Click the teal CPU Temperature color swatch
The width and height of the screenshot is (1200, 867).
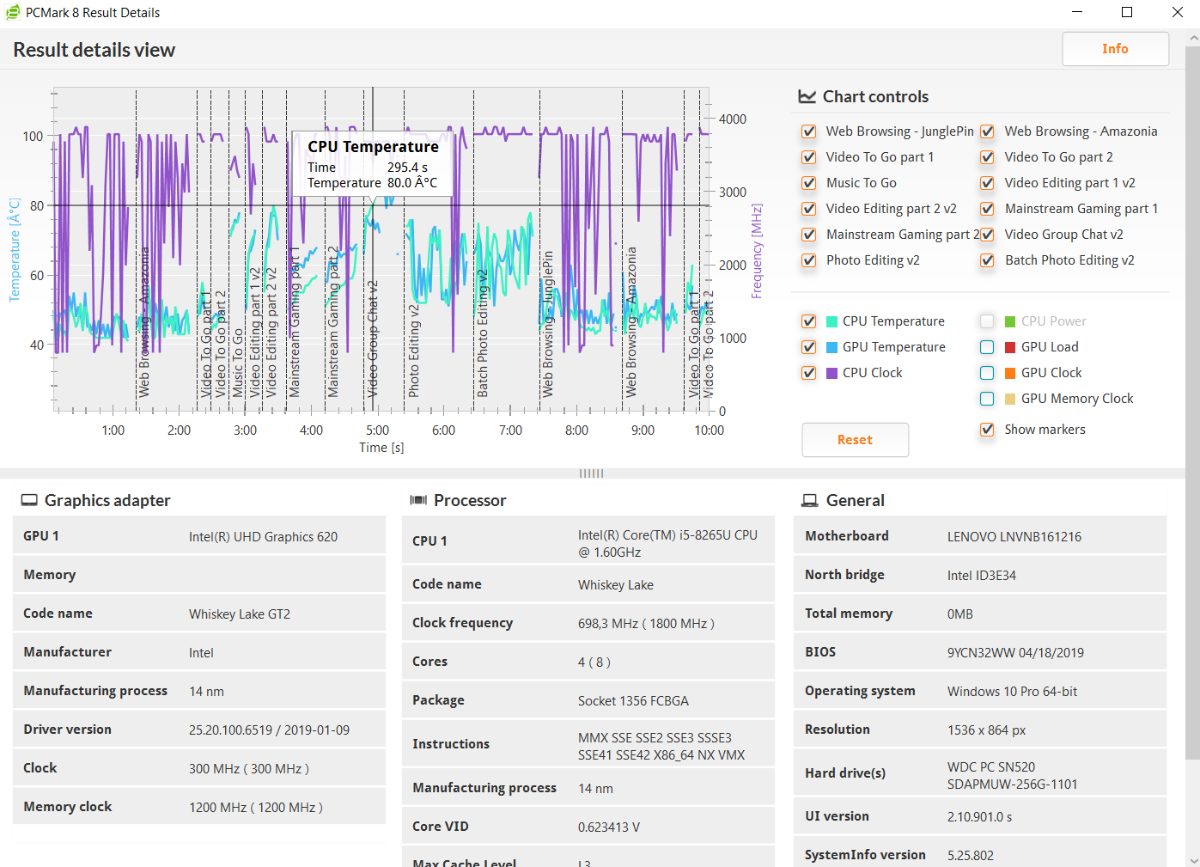831,322
